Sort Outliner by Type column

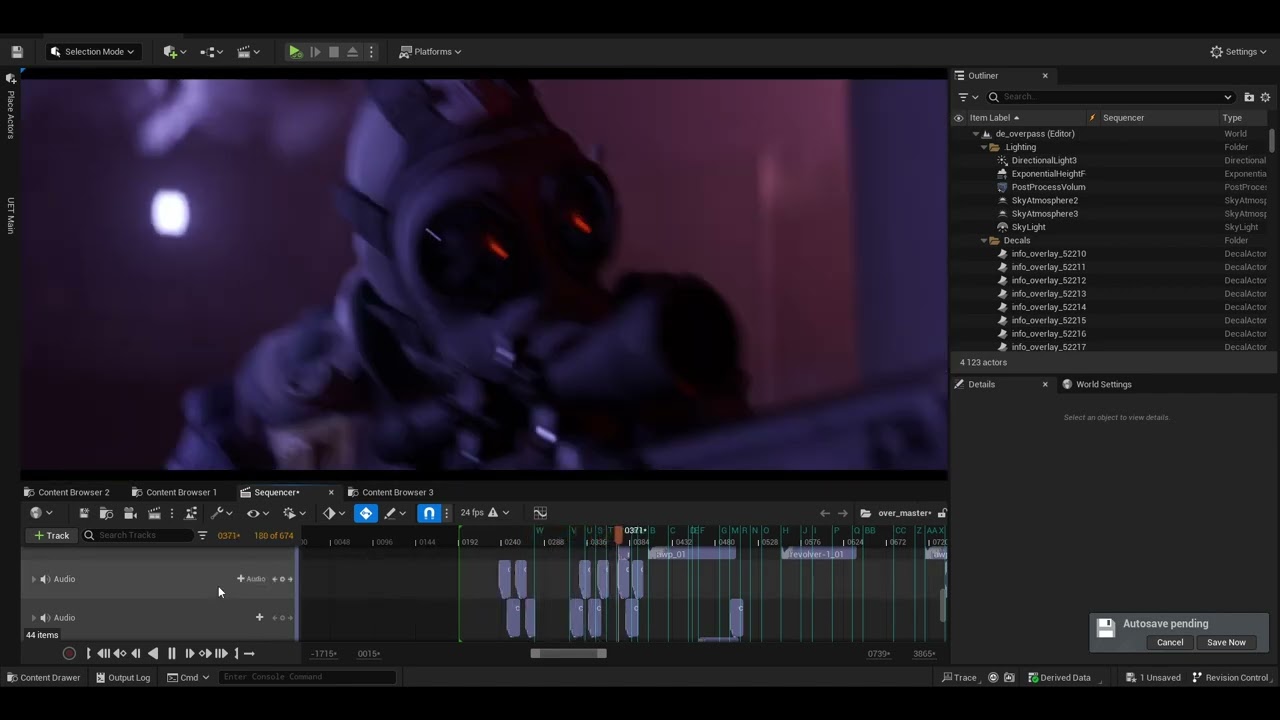(1232, 118)
